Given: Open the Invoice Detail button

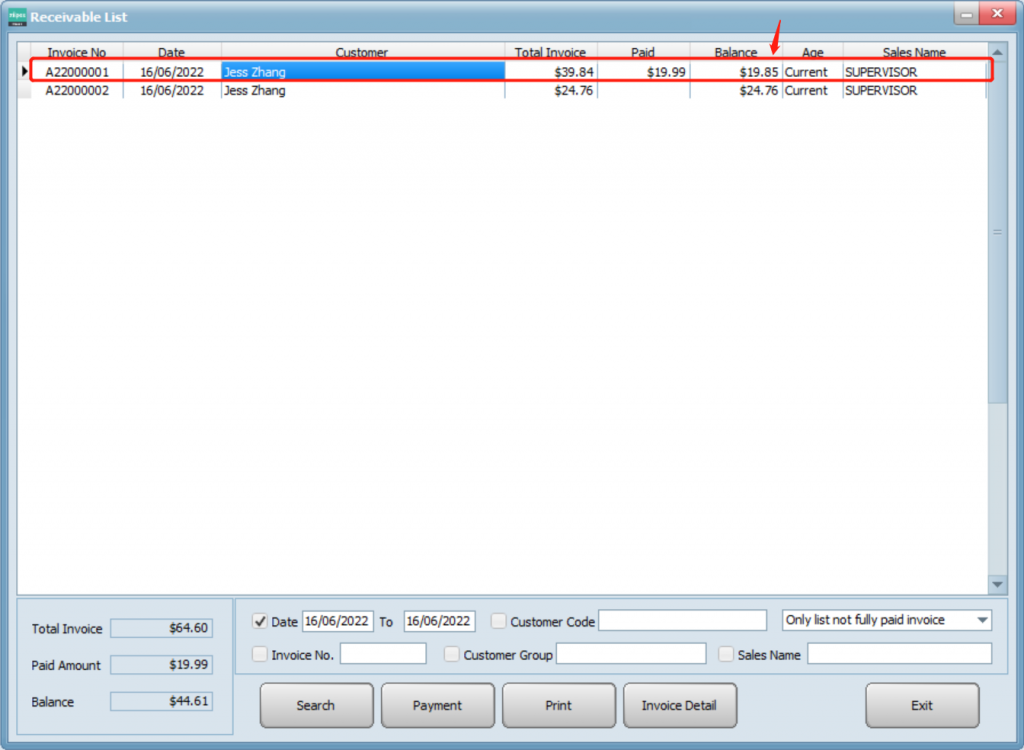Looking at the screenshot, I should 679,705.
